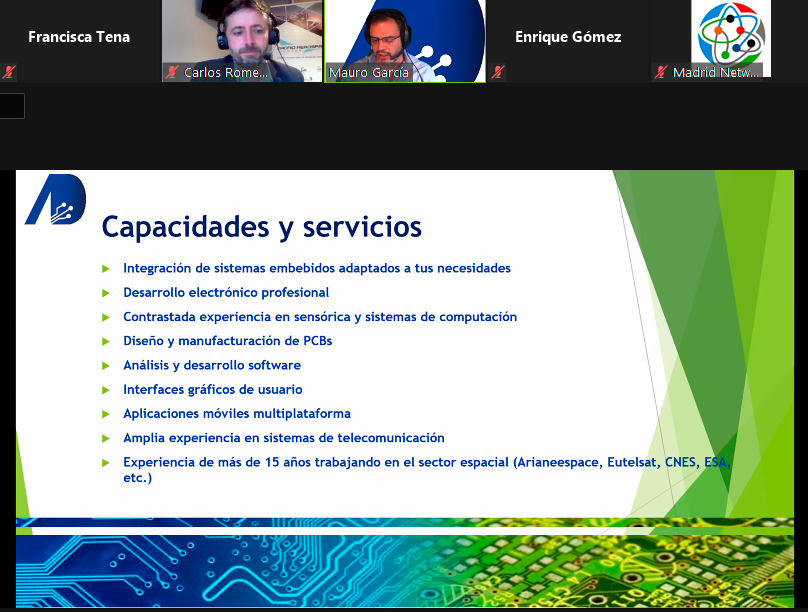
Task: Click the green arrow before 'Aplicaciones móviles'
Action: point(106,414)
